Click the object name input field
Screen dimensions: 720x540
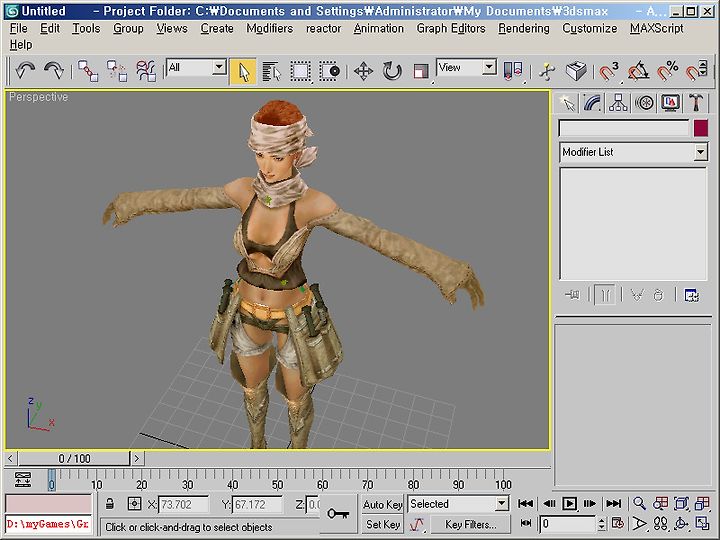(x=624, y=128)
